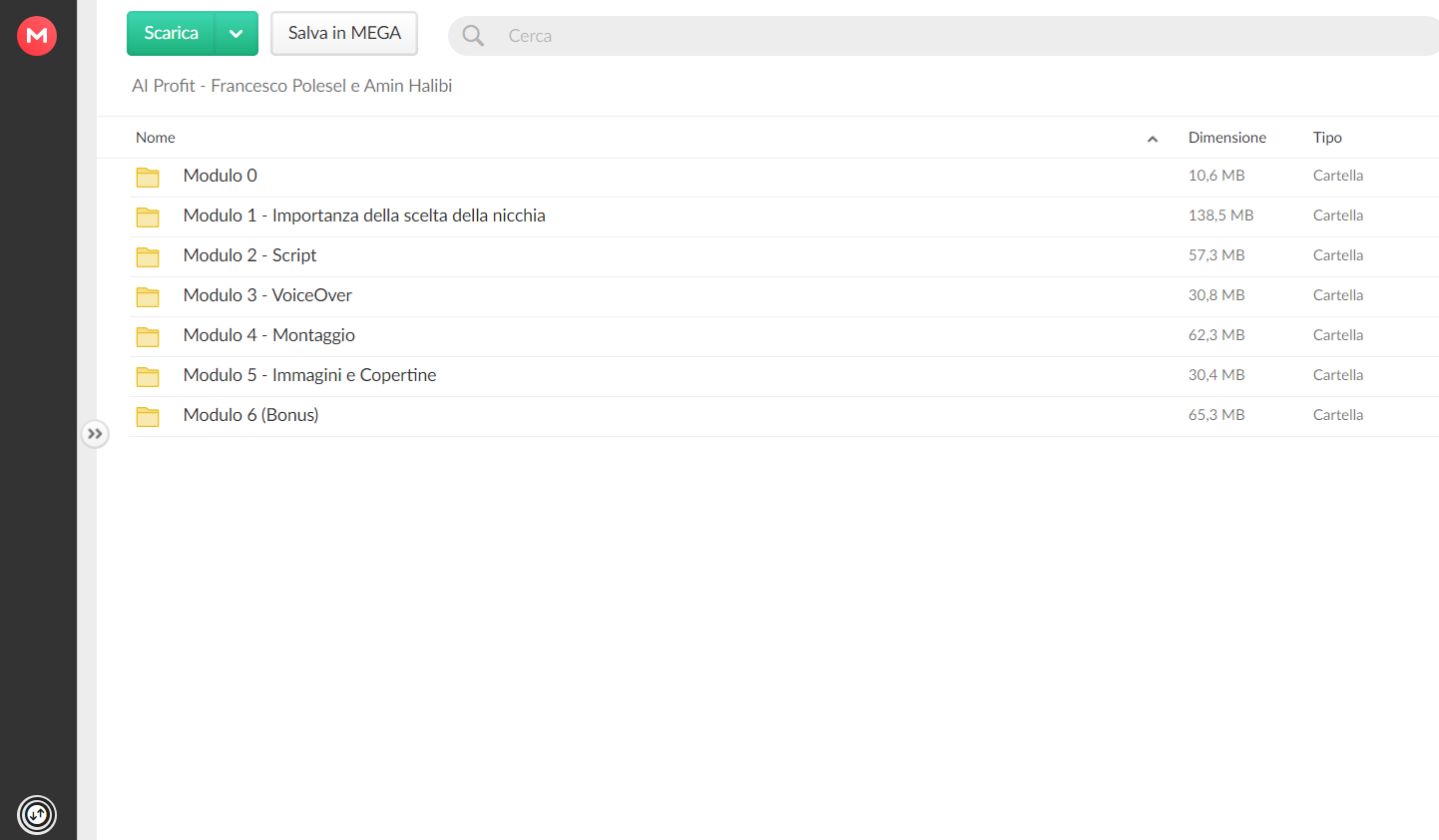Click AI Profit breadcrumb folder title
The image size is (1439, 840).
[291, 86]
